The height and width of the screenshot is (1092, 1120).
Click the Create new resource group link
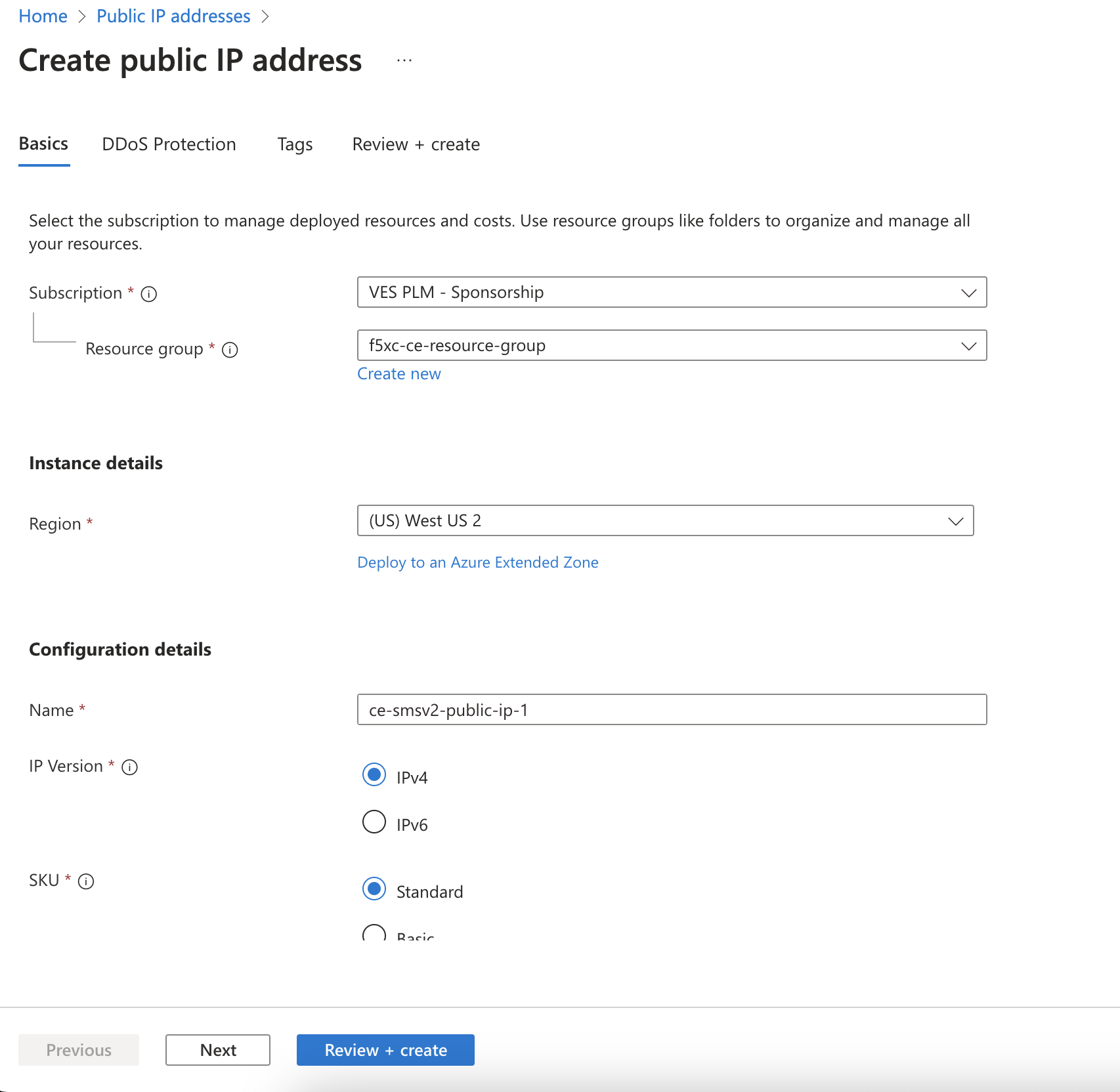[x=398, y=373]
